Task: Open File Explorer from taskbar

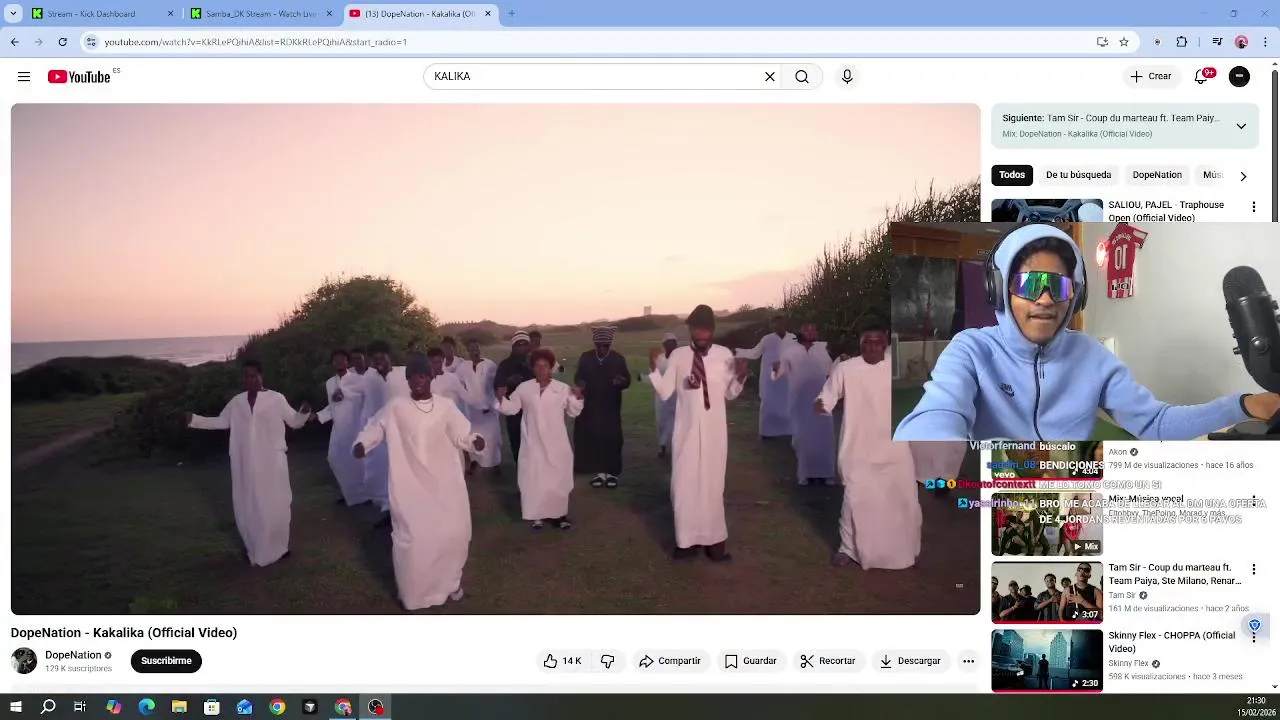Action: point(179,707)
